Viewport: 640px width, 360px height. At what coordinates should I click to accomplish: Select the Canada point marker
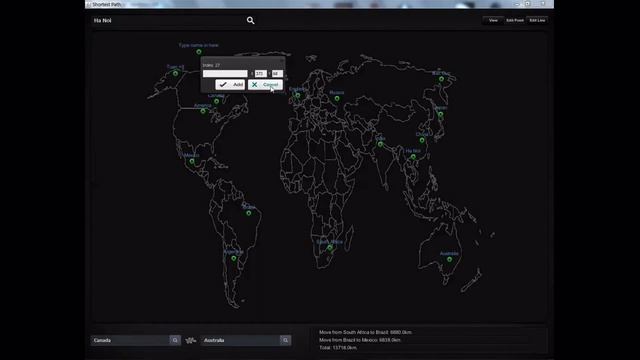[x=216, y=101]
